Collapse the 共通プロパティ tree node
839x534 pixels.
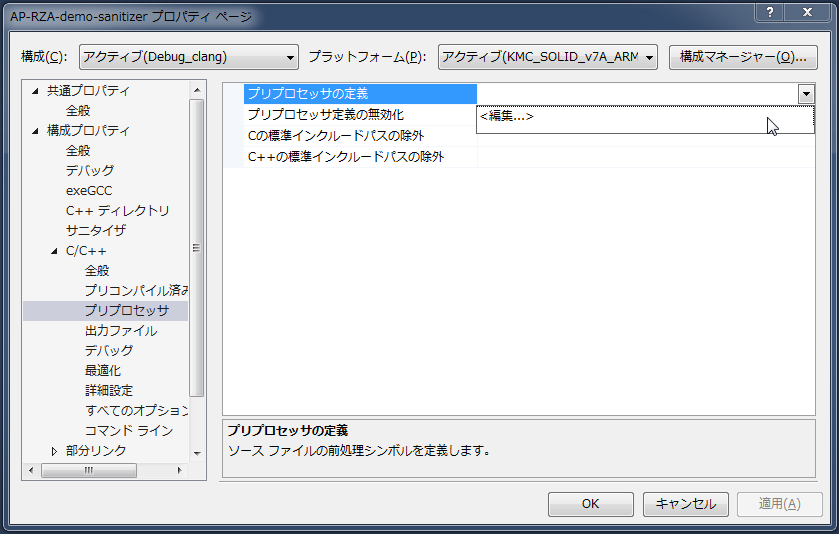pos(36,91)
